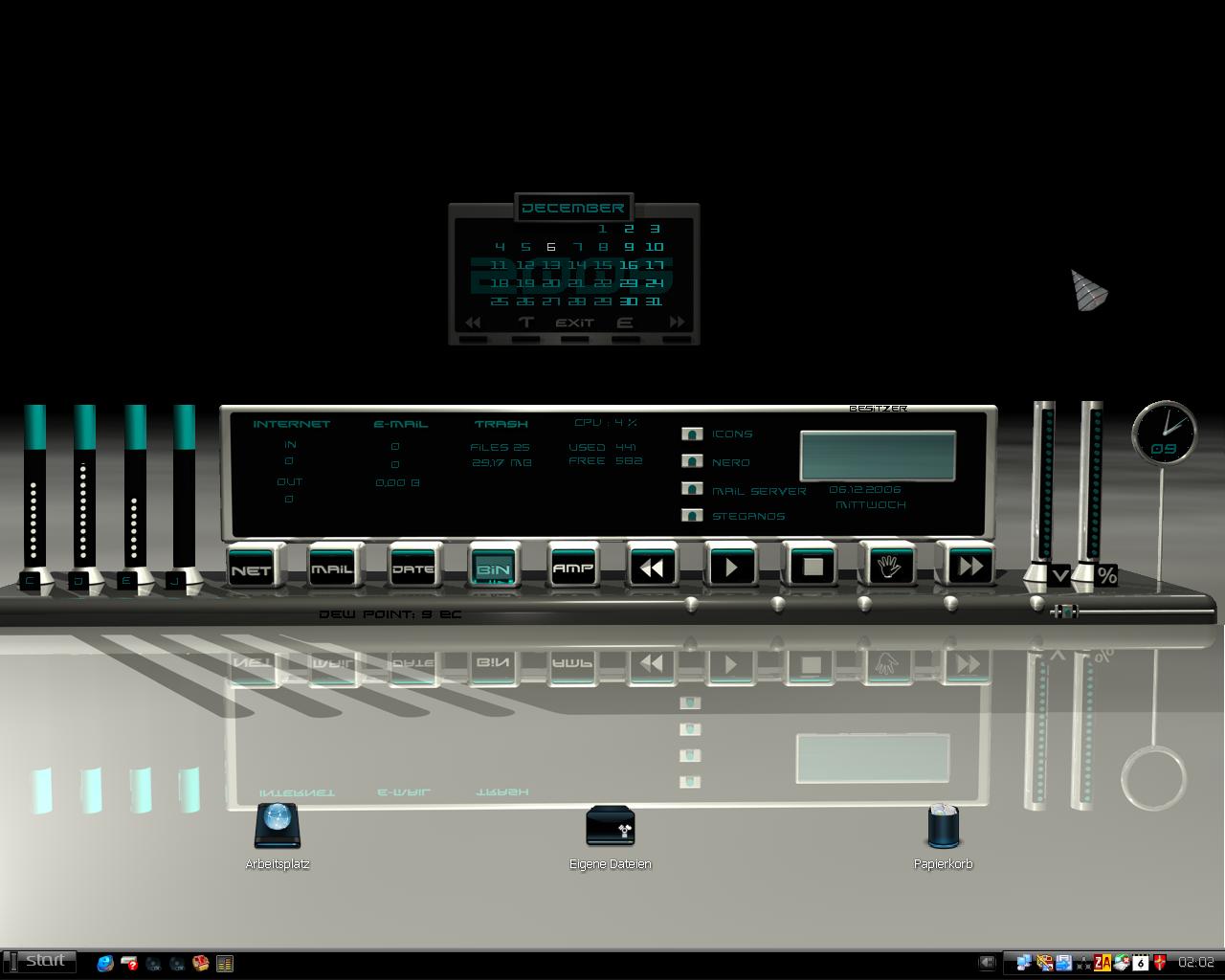Click the ZoneAlarm ZA tray icon

(1102, 963)
